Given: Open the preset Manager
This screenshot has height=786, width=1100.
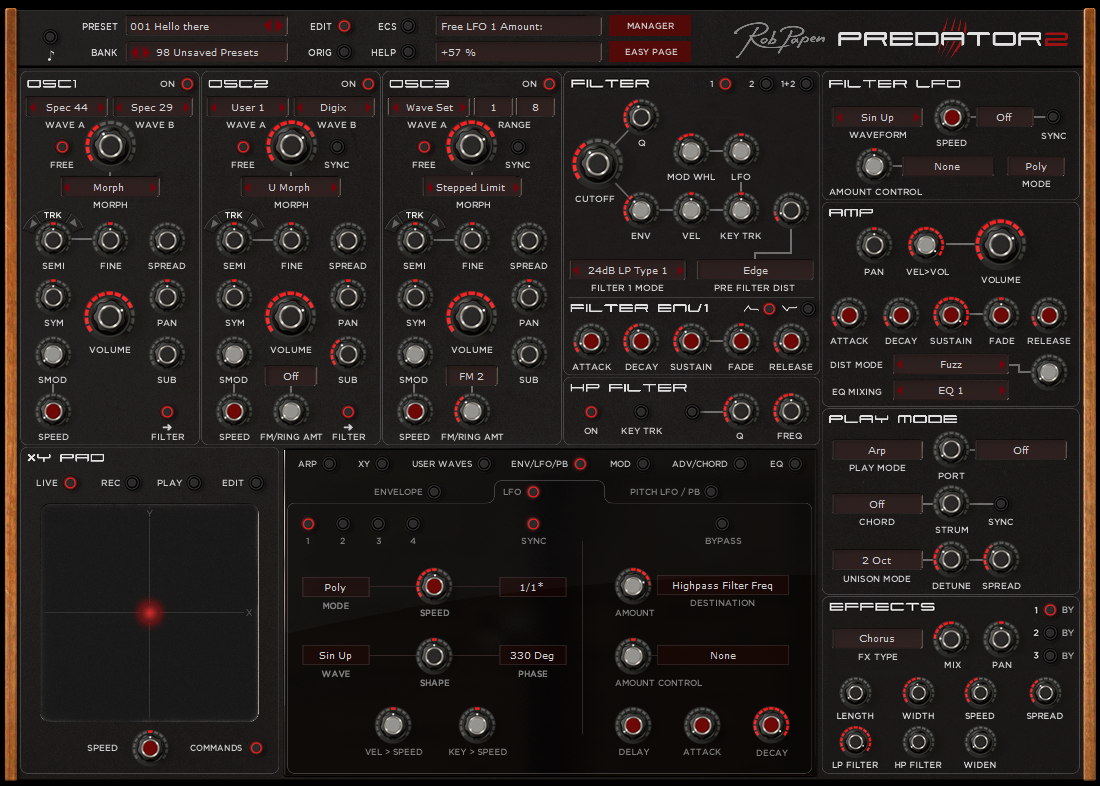Looking at the screenshot, I should click(650, 25).
